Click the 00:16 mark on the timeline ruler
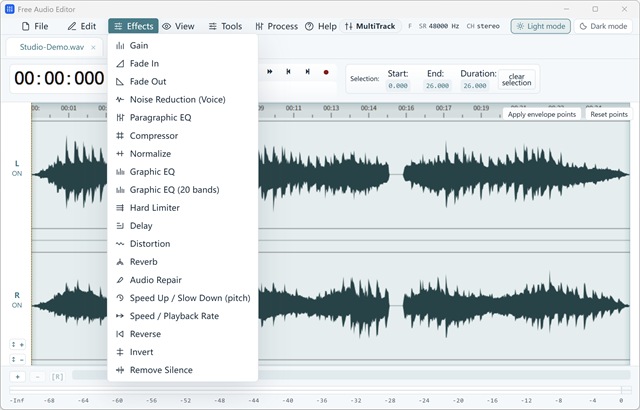This screenshot has height=410, width=640. [406, 109]
